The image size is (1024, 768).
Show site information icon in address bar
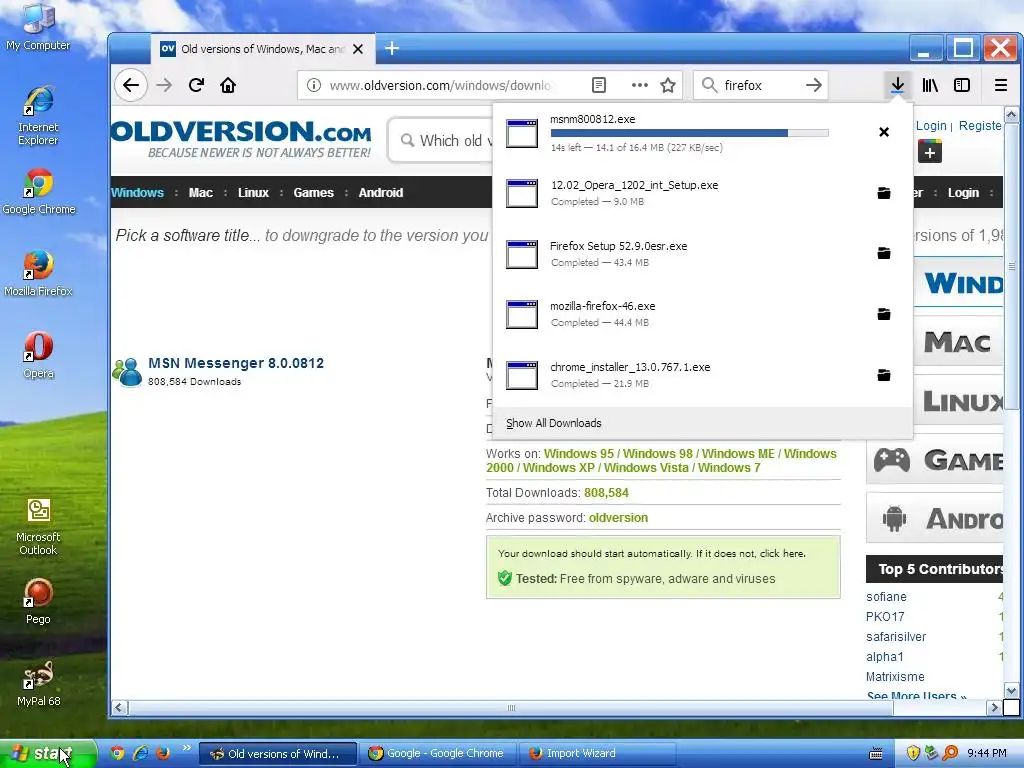(x=314, y=85)
